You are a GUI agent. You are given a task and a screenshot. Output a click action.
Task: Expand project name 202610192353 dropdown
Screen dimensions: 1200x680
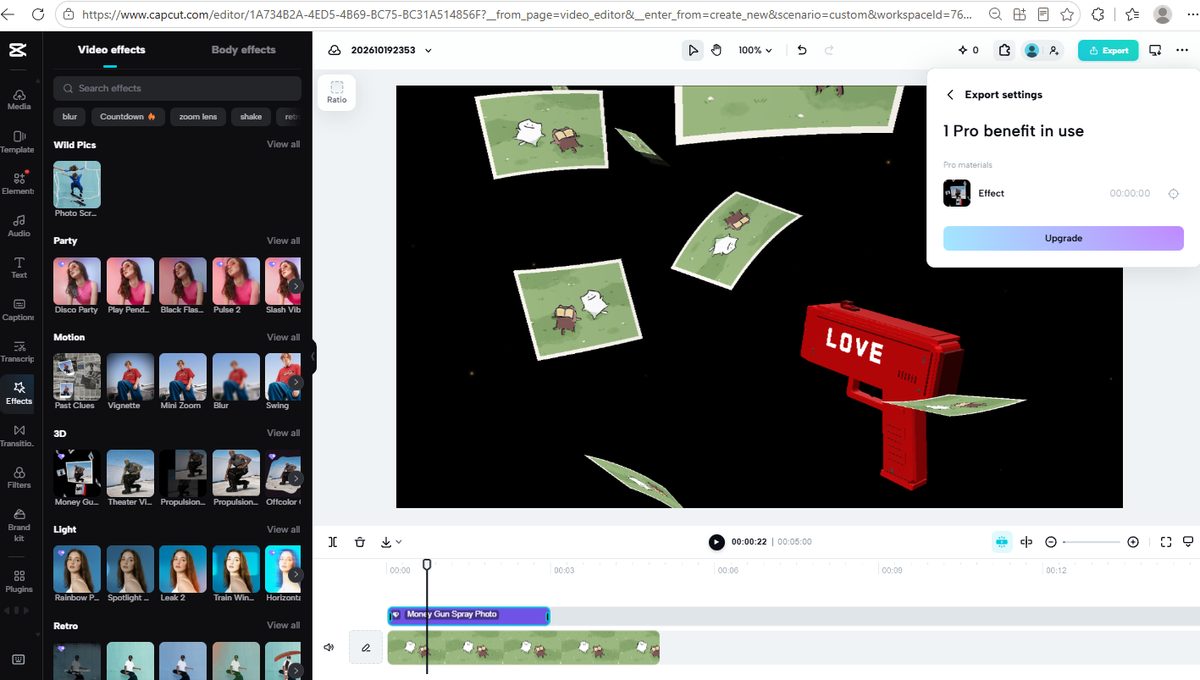click(x=428, y=50)
